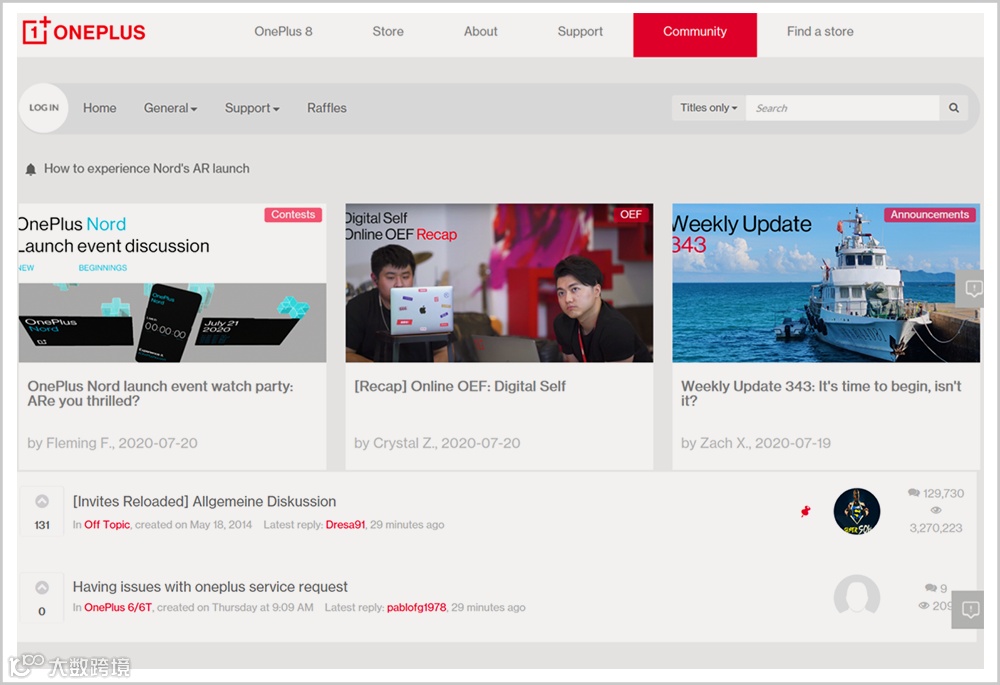Open the Weekly Update 343 ship thumbnail
Image resolution: width=1000 pixels, height=685 pixels.
point(826,283)
